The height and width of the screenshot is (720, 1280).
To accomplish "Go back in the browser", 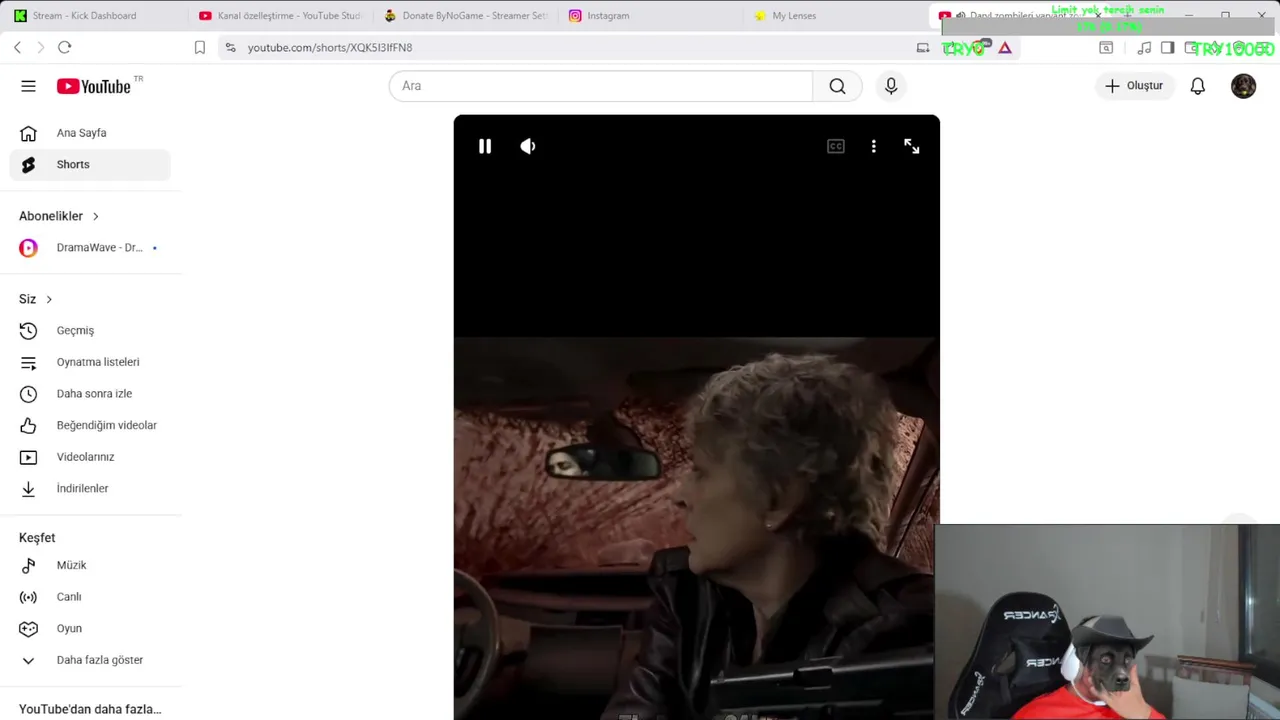I will [17, 47].
